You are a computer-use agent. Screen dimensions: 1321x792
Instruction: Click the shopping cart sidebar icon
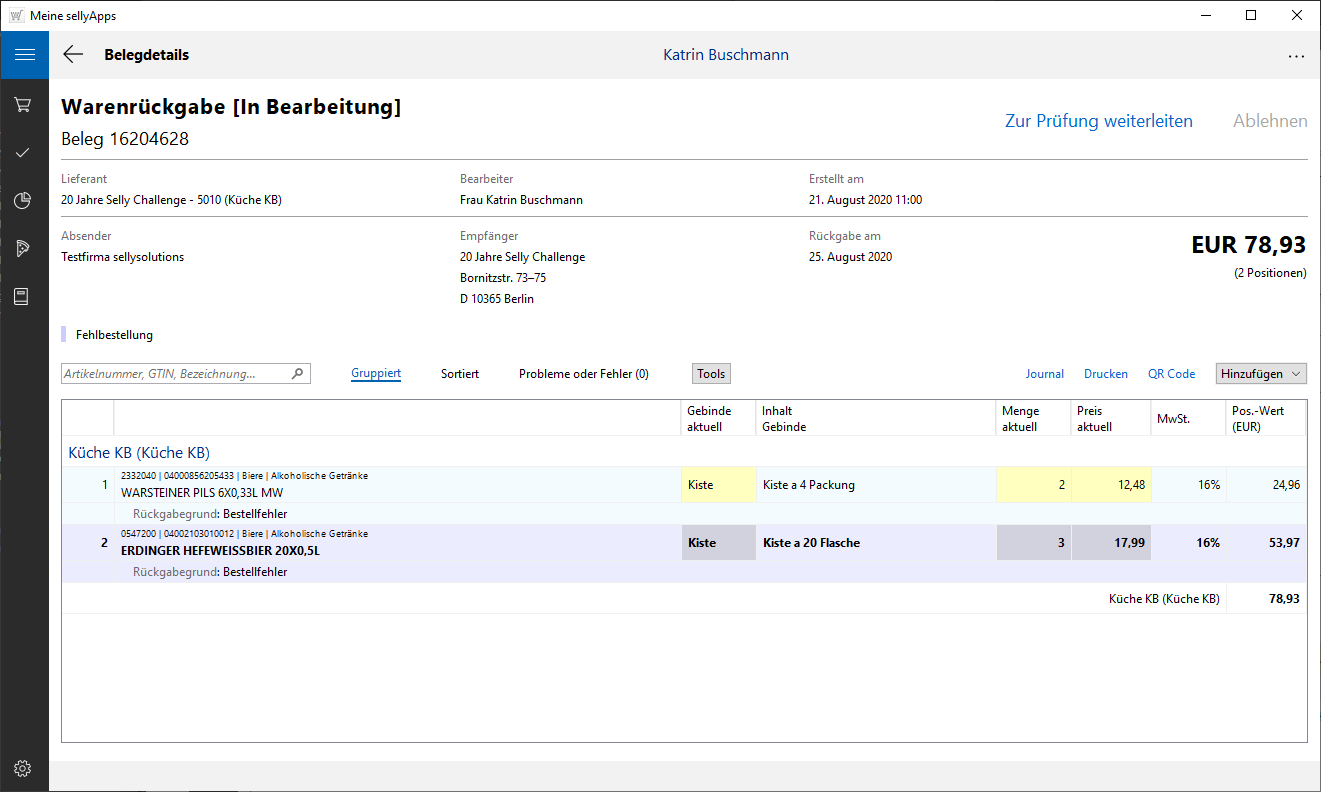24,105
